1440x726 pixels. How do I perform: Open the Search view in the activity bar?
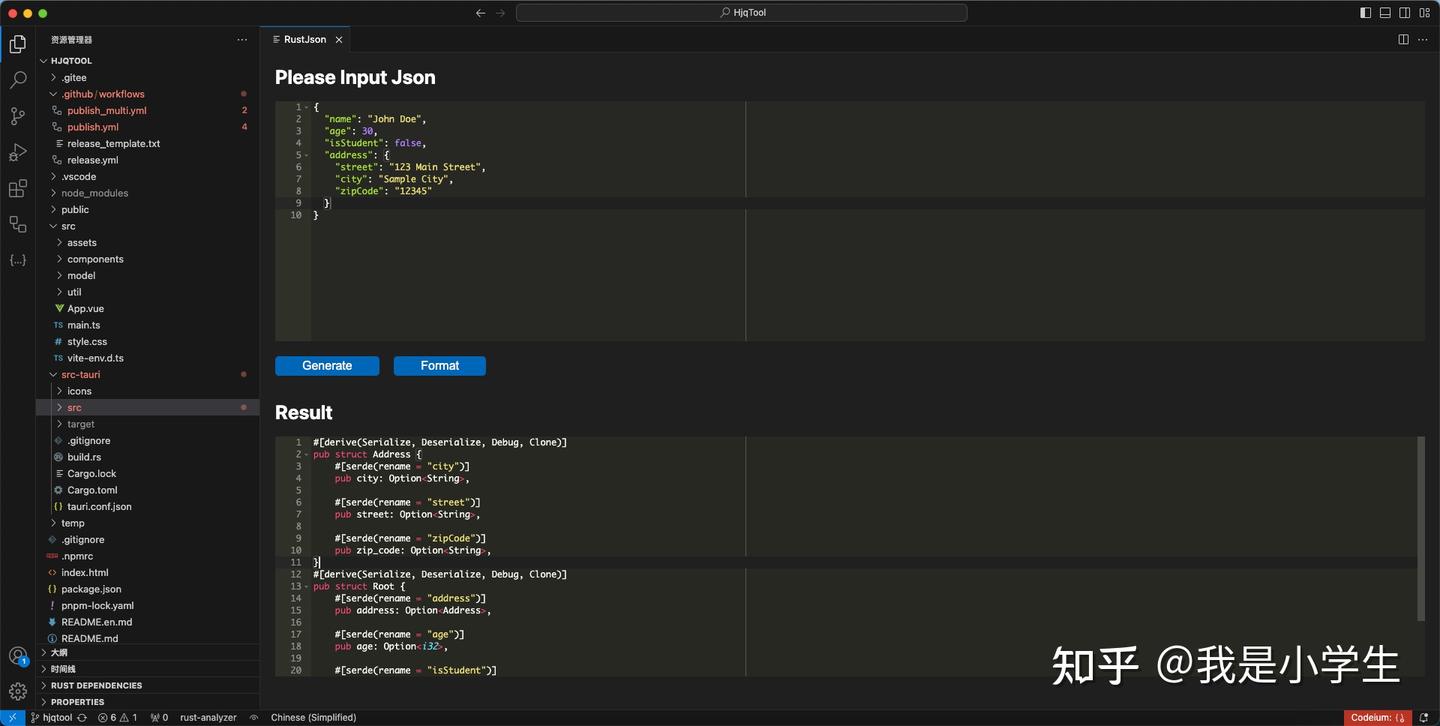tap(18, 80)
